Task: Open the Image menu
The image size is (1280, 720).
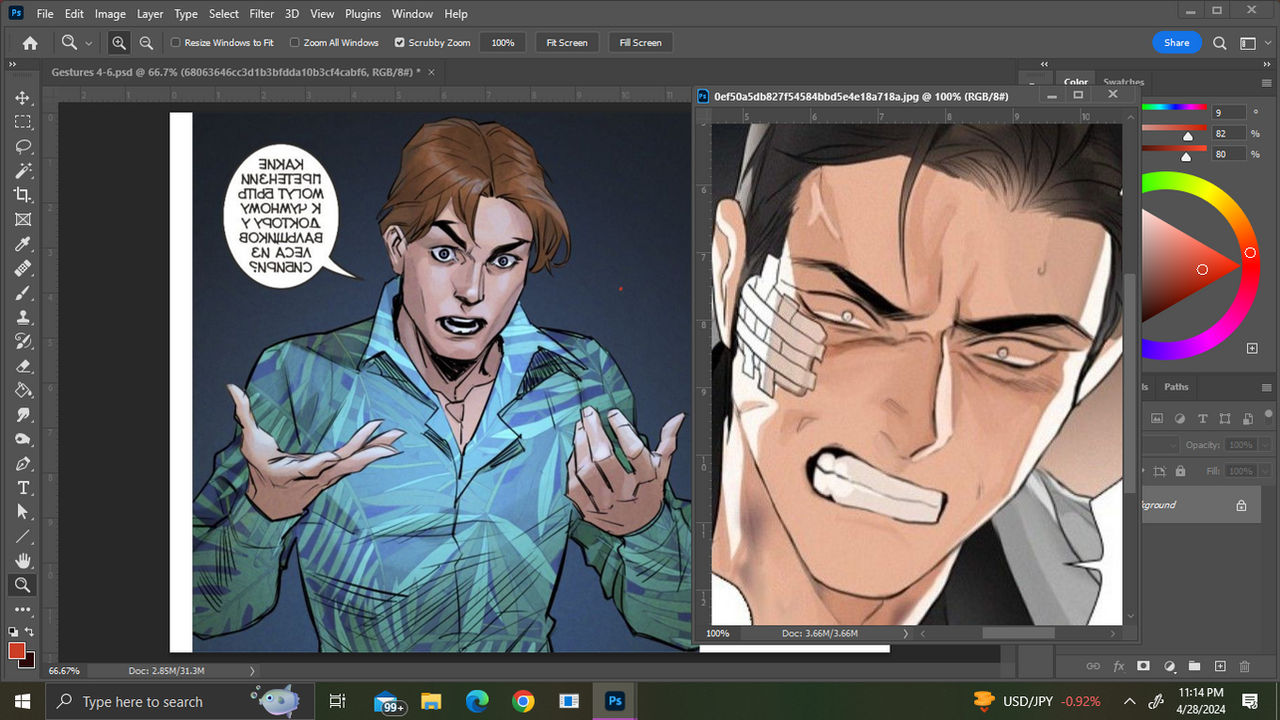Action: click(110, 14)
